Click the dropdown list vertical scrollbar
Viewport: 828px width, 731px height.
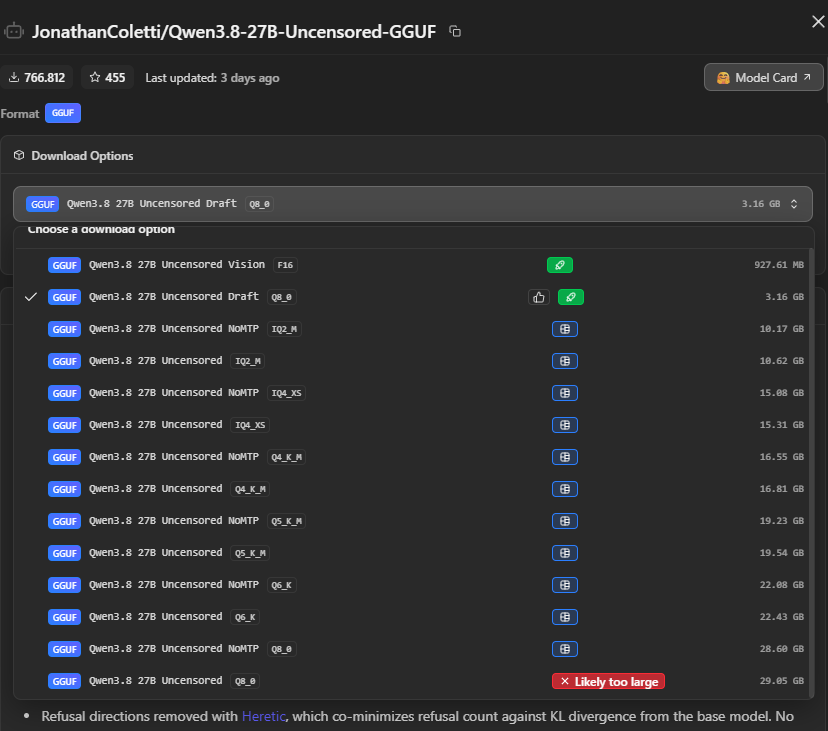812,473
